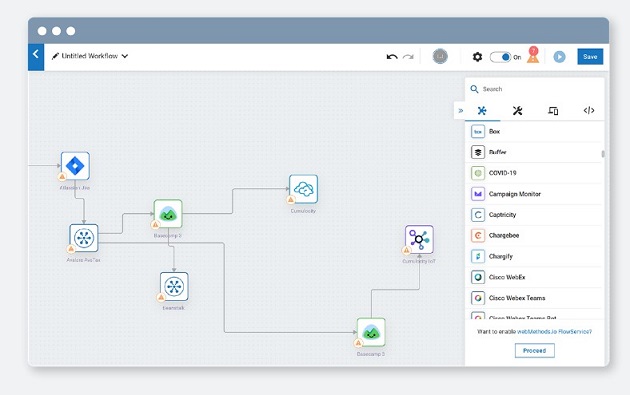
Task: Open the grey user avatar icon
Action: tap(440, 56)
